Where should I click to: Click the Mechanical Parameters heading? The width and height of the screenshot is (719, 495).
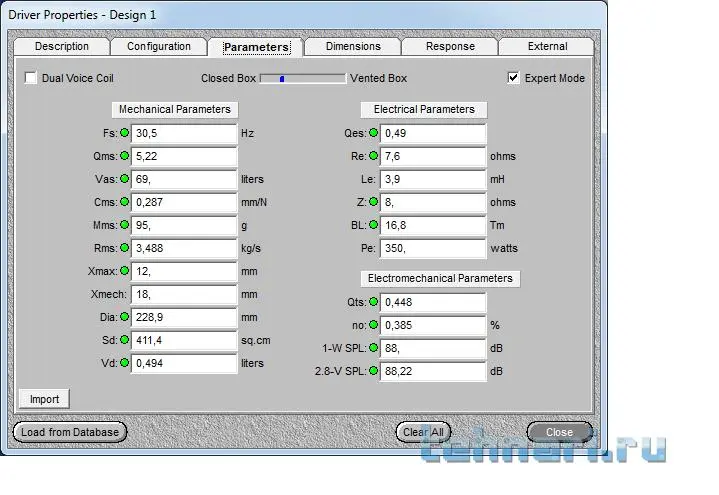point(175,109)
